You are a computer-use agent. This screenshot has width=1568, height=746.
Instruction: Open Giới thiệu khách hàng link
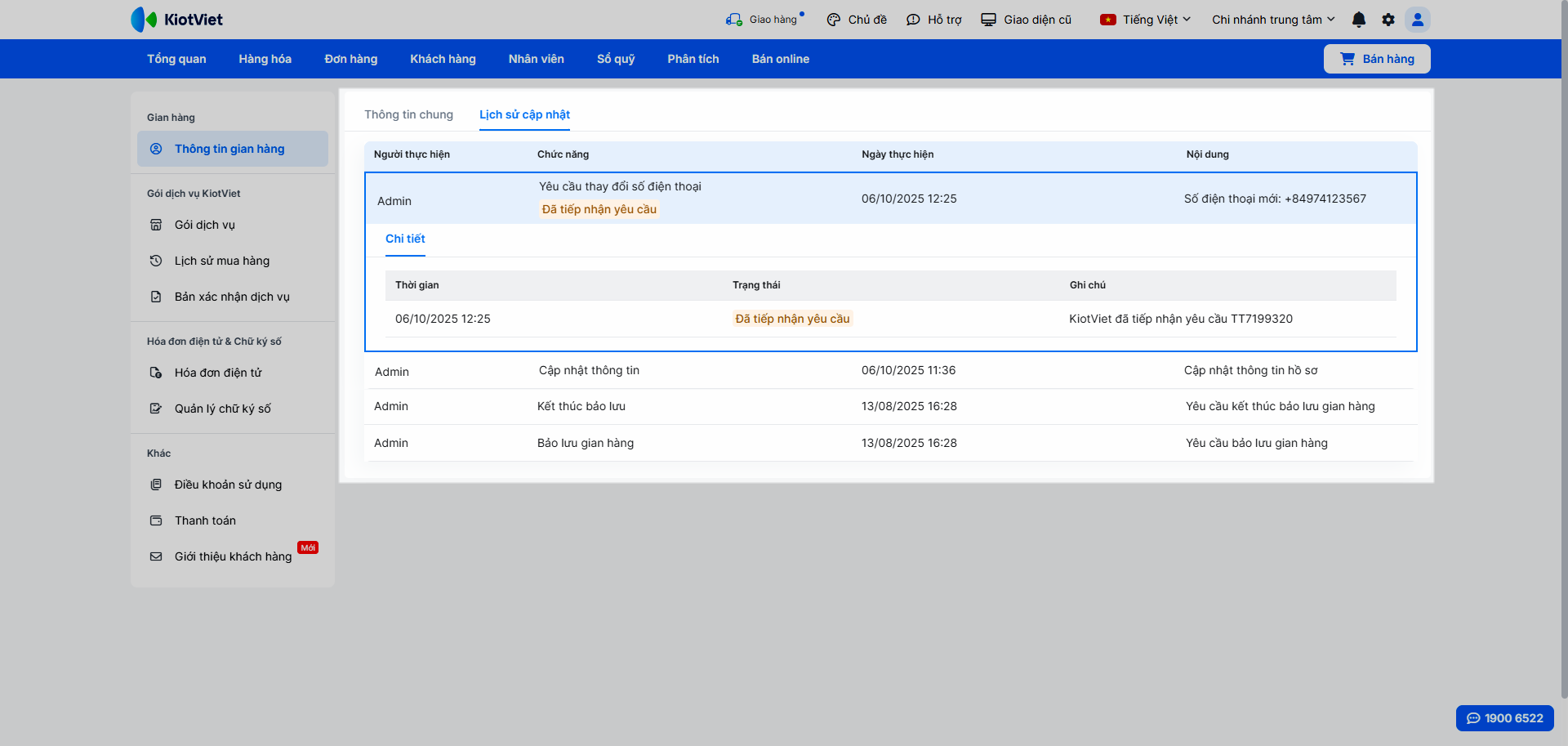coord(233,556)
